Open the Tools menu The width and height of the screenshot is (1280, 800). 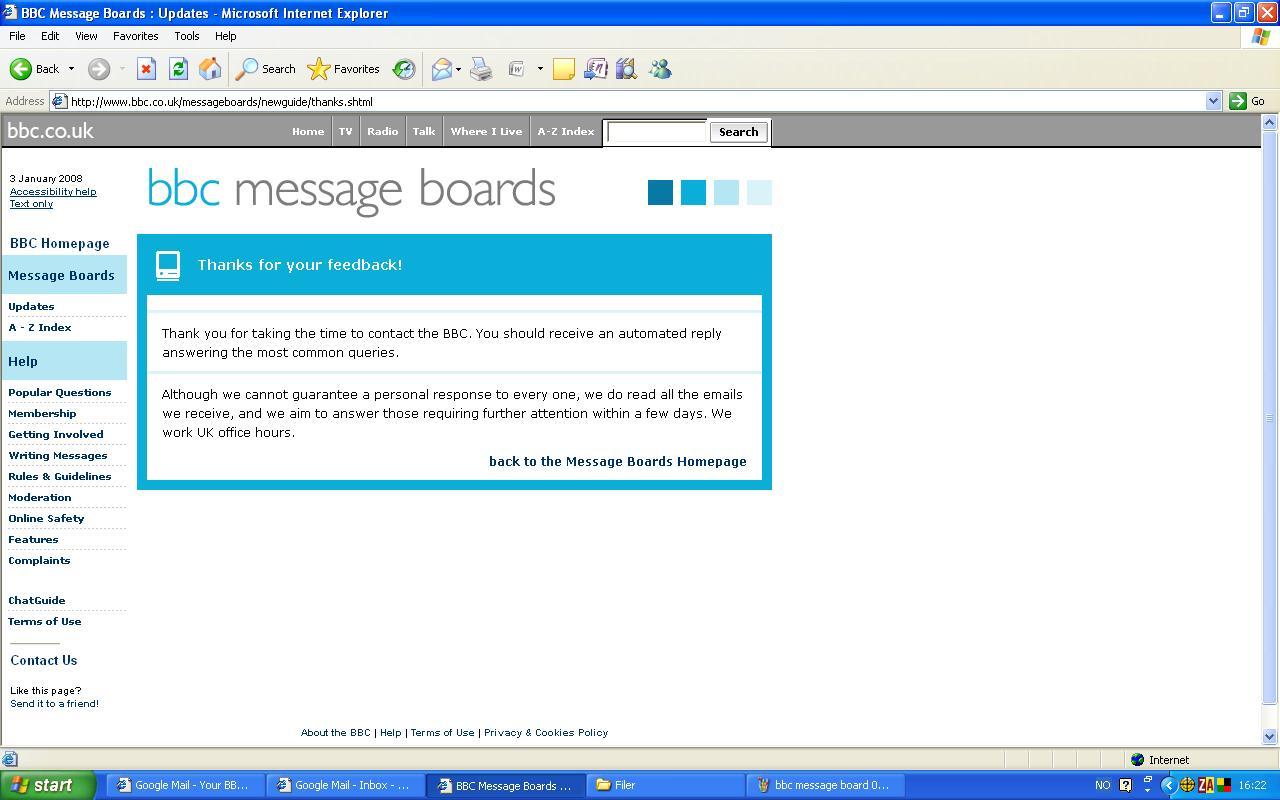coord(187,36)
